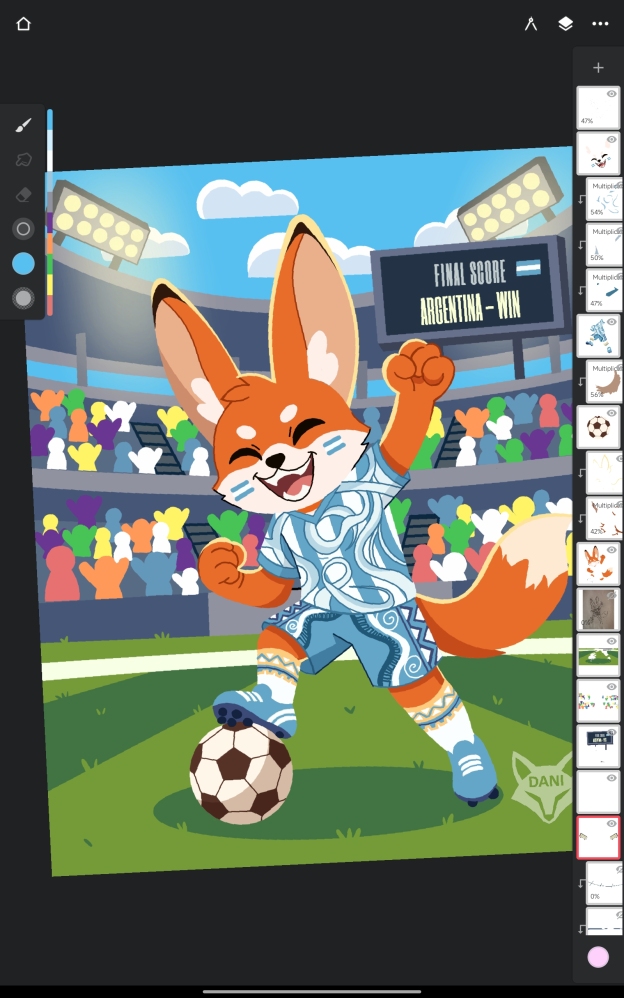Hide the orange fox body layer
The height and width of the screenshot is (998, 624).
point(611,550)
